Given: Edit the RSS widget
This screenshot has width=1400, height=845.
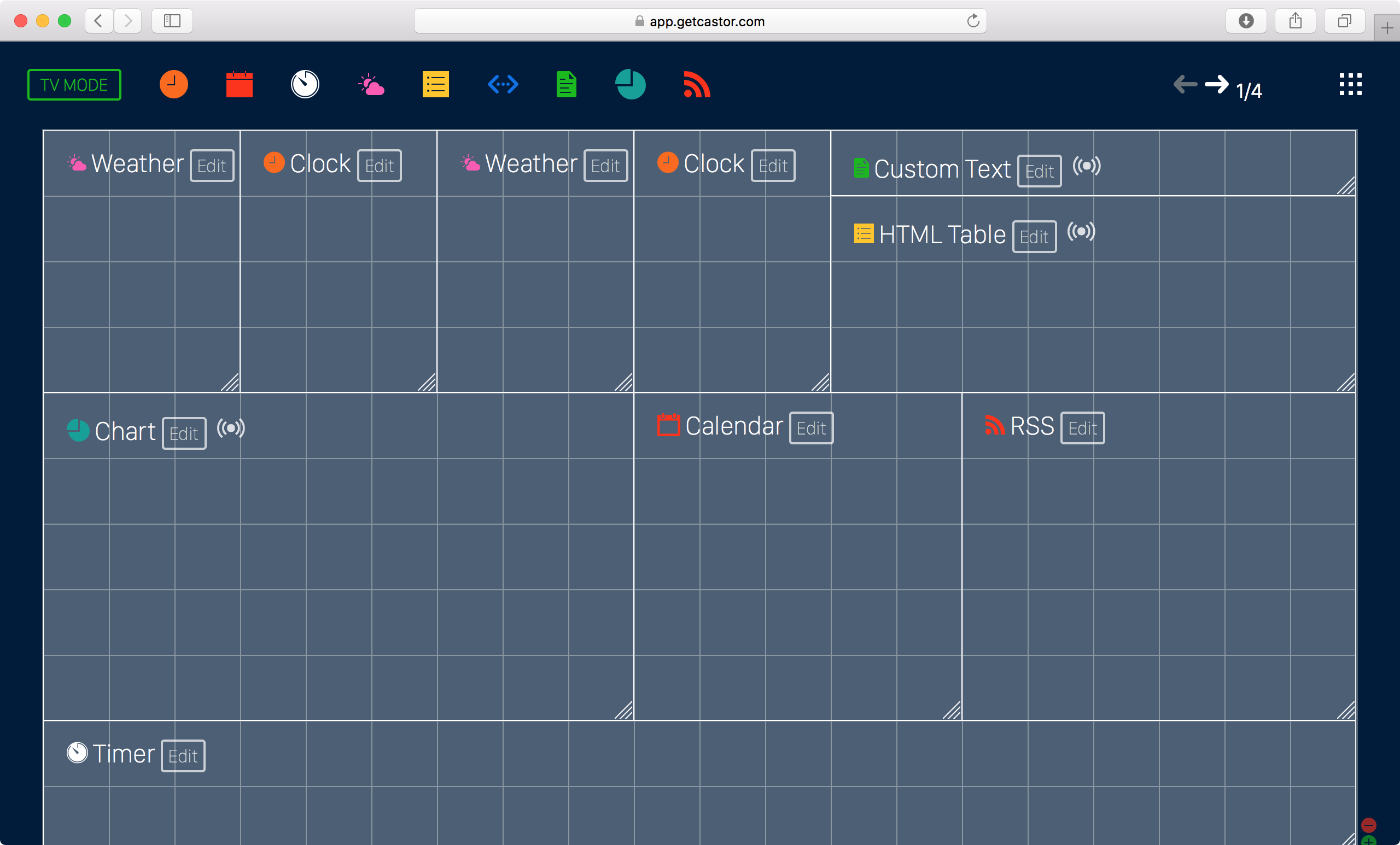Looking at the screenshot, I should pyautogui.click(x=1082, y=428).
